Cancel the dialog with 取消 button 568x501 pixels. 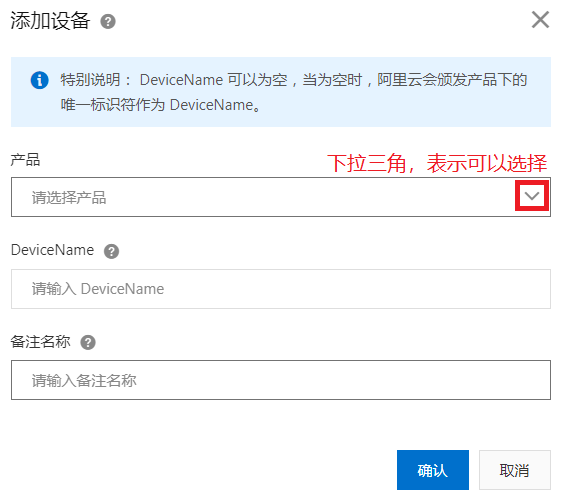coord(514,470)
